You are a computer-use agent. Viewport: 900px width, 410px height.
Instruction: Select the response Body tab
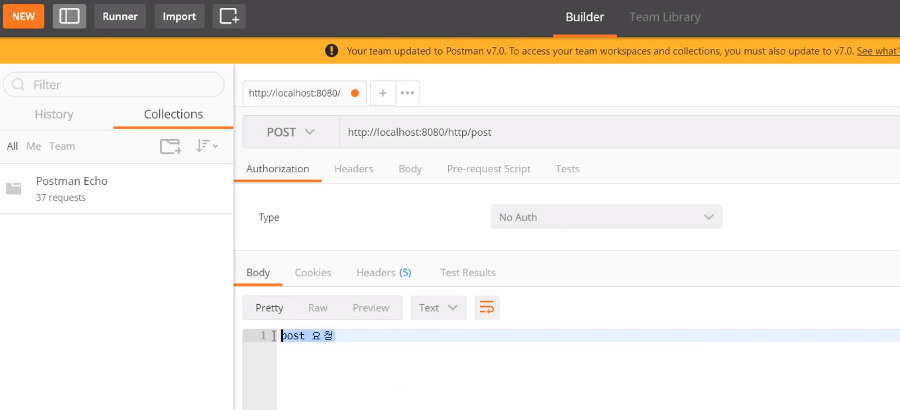[258, 273]
